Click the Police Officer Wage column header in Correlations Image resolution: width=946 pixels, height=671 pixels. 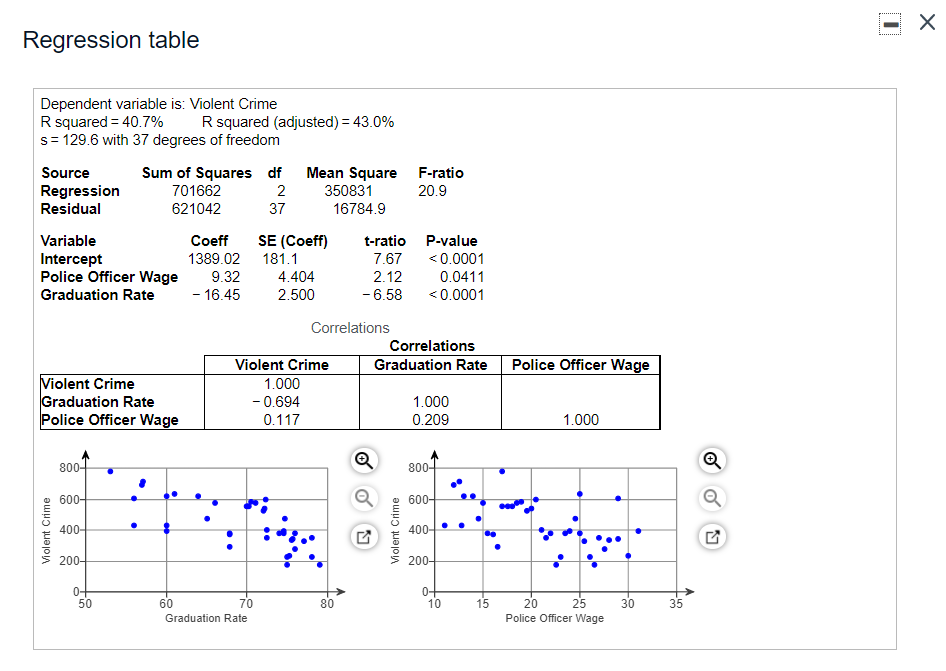coord(580,365)
